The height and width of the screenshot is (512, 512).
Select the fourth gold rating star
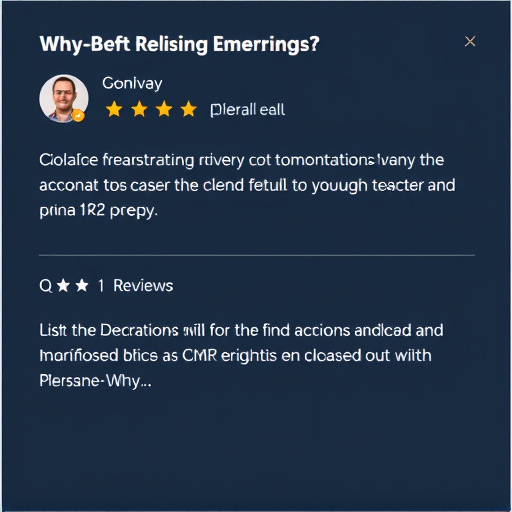pos(189,109)
